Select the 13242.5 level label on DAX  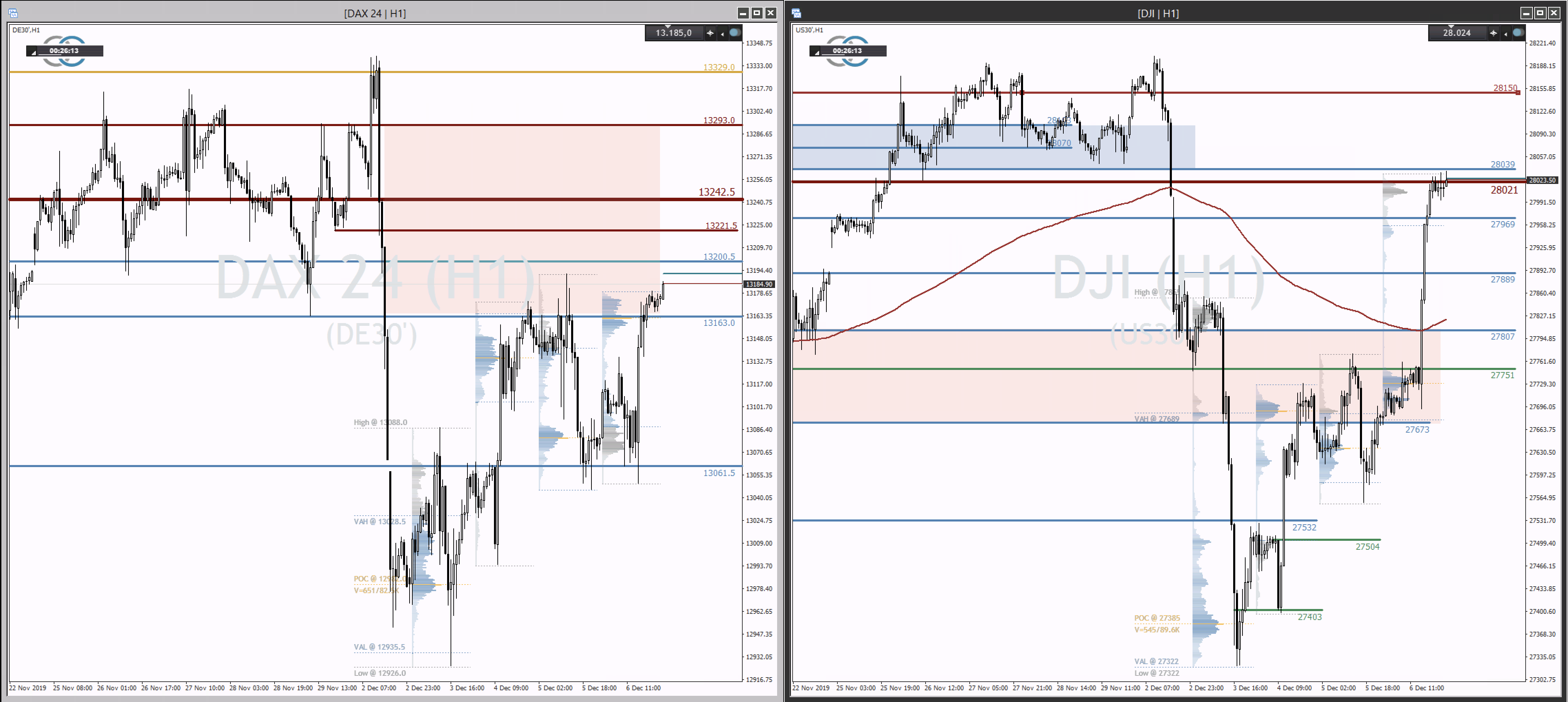click(x=716, y=192)
